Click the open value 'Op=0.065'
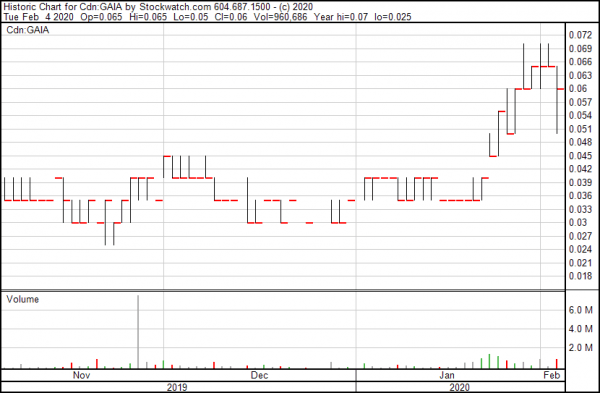600x393 pixels. pos(101,17)
